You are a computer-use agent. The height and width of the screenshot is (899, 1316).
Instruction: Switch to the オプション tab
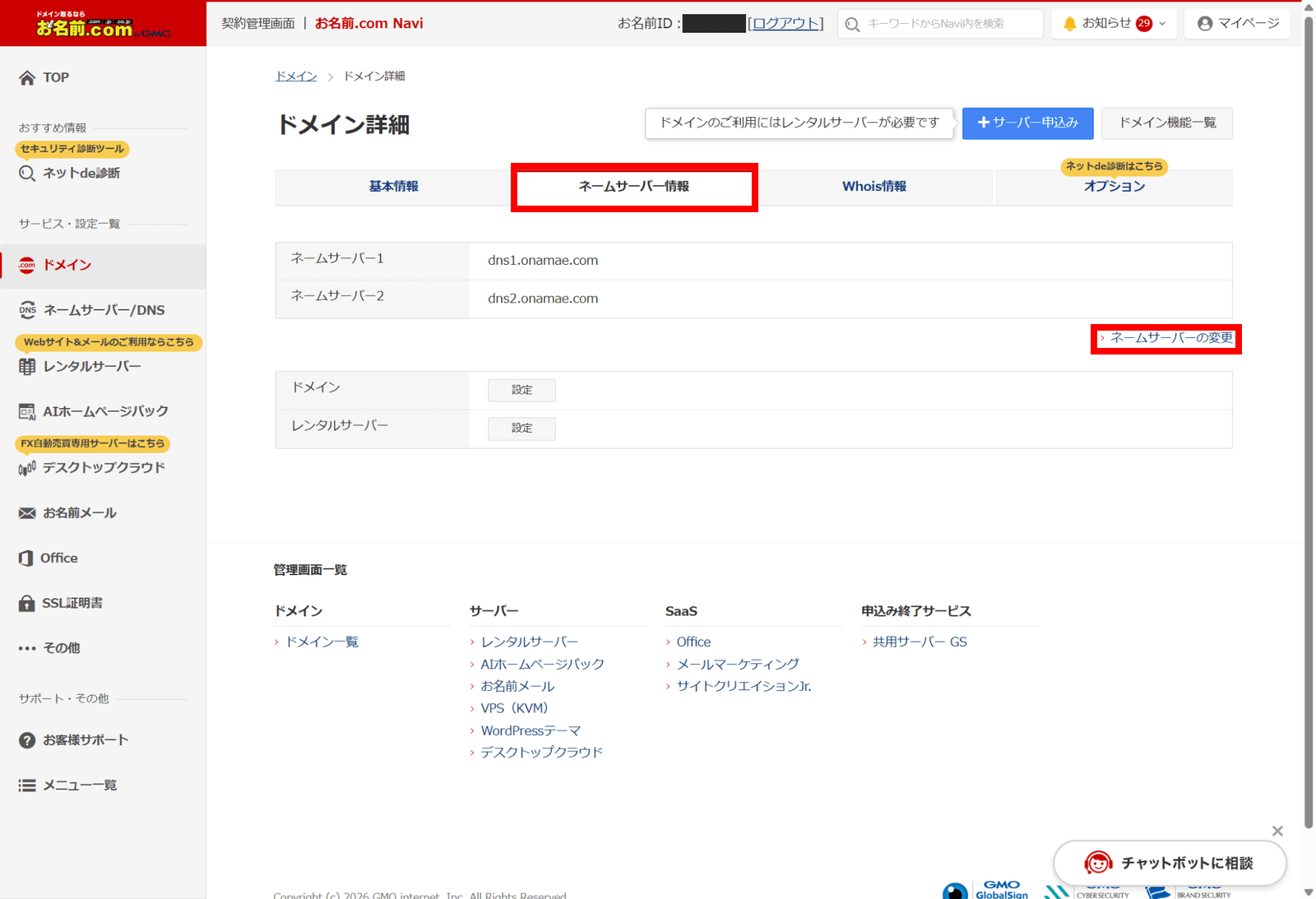[1114, 187]
